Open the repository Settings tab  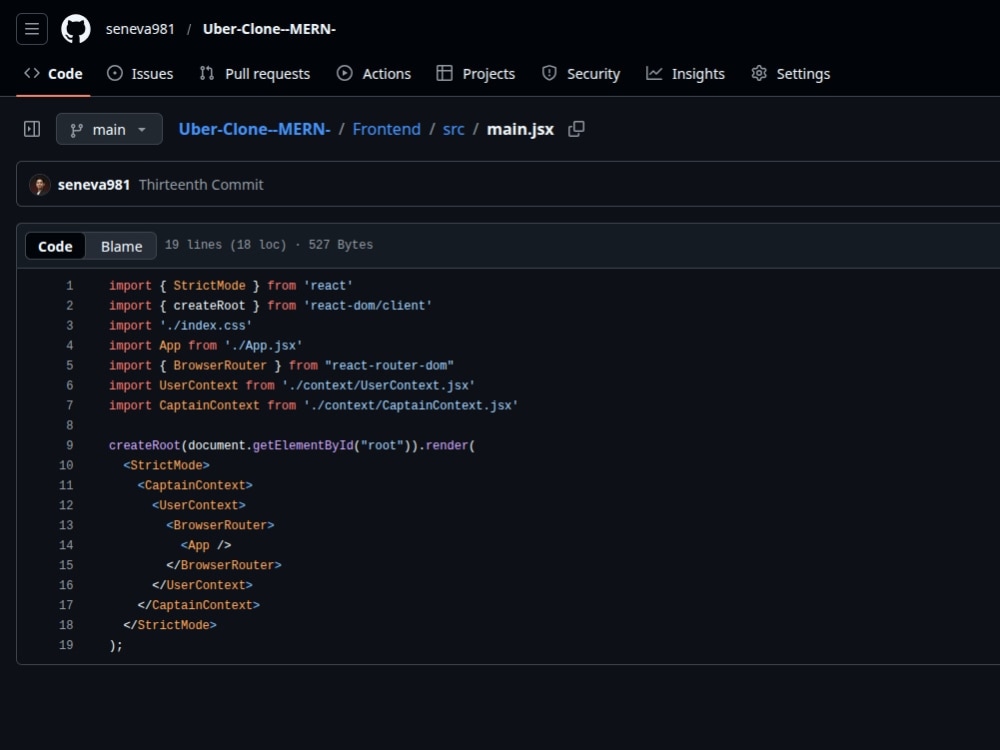click(791, 74)
